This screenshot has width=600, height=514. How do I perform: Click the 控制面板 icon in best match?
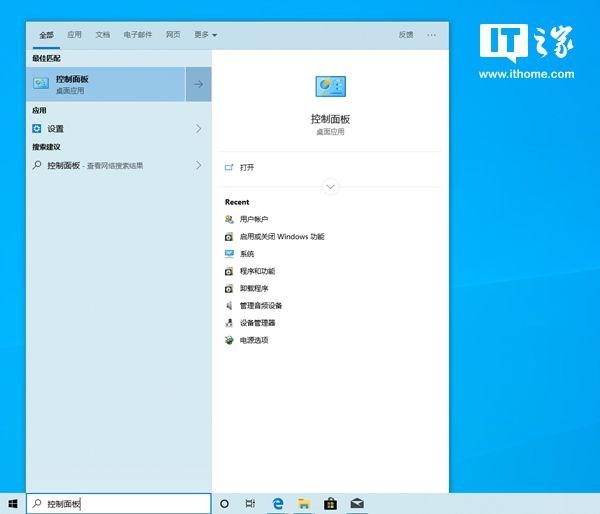click(41, 83)
